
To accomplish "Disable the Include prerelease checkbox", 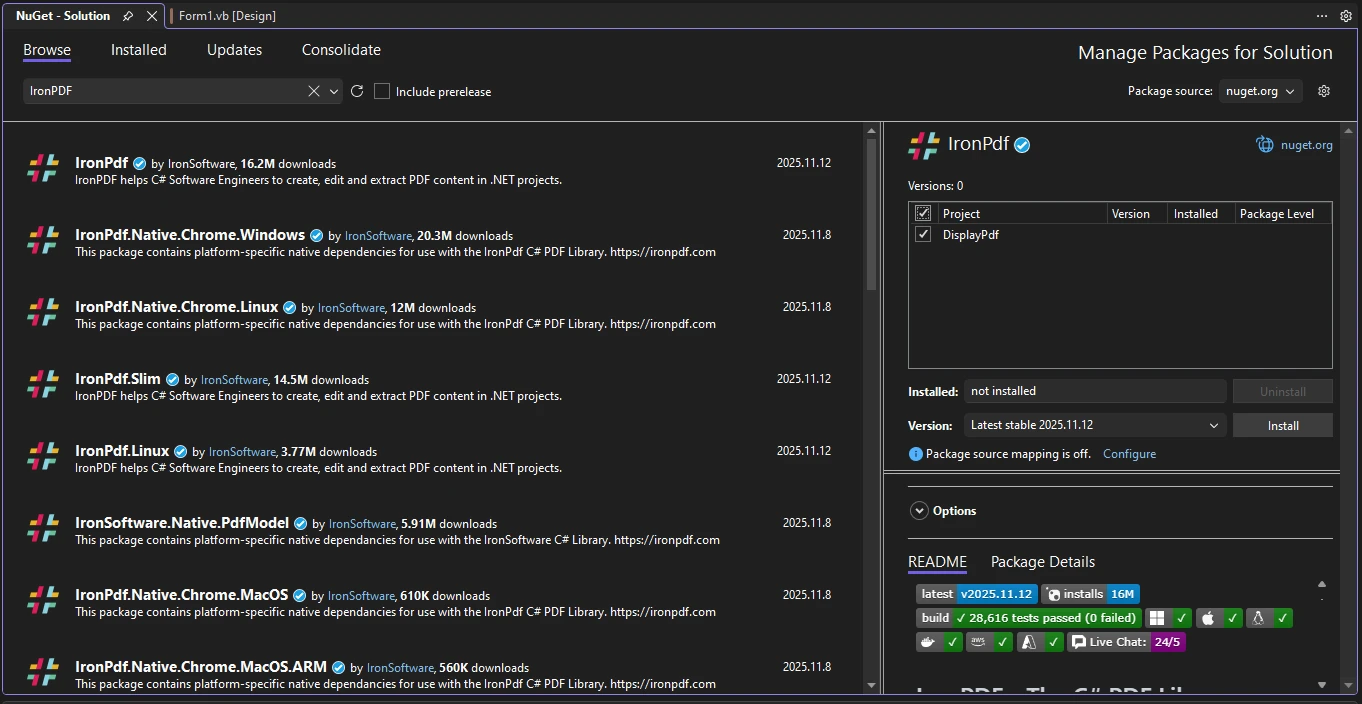I will (x=381, y=91).
